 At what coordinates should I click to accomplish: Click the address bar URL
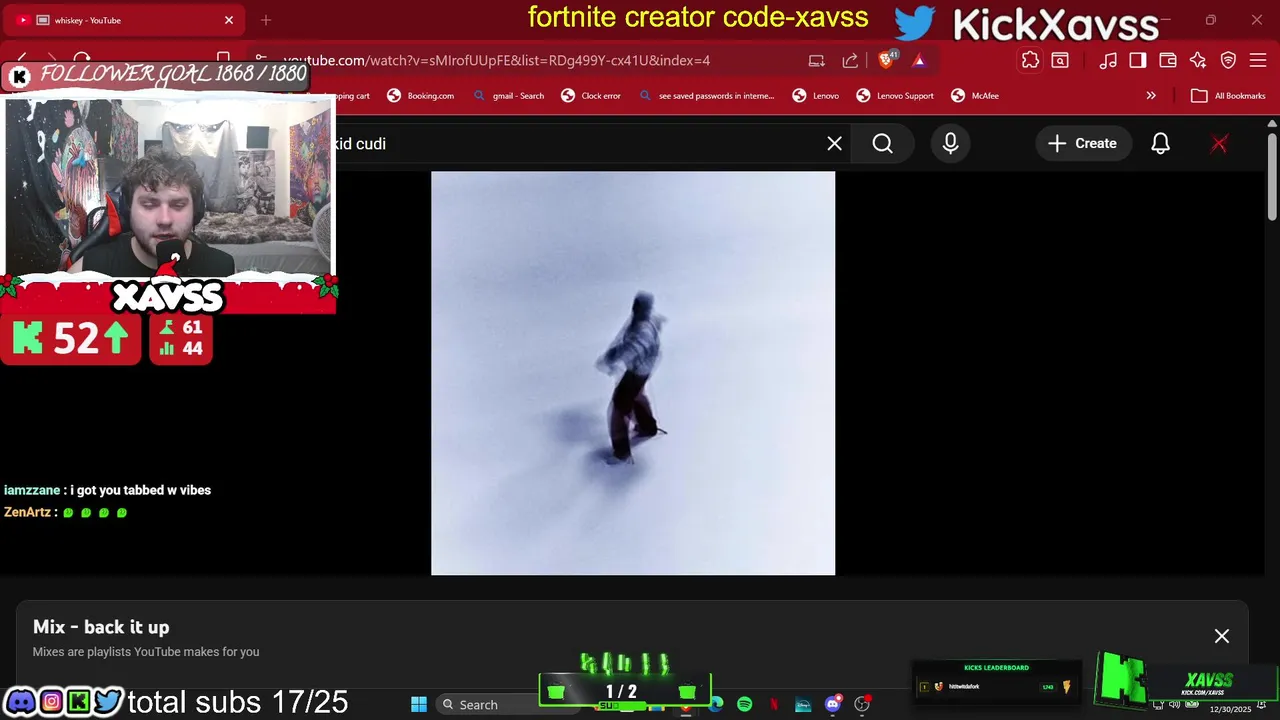[x=497, y=60]
